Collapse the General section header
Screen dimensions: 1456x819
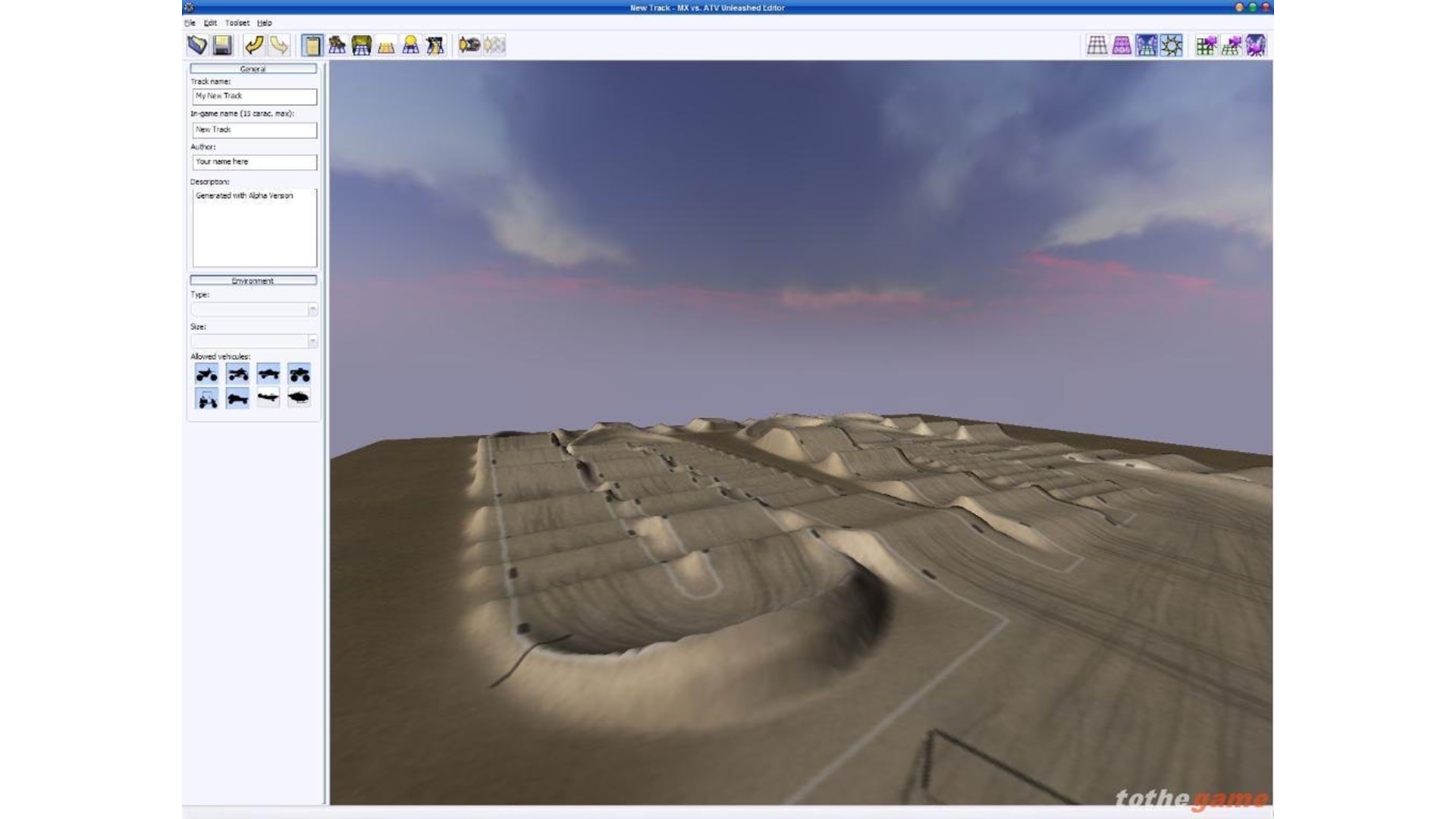point(253,69)
